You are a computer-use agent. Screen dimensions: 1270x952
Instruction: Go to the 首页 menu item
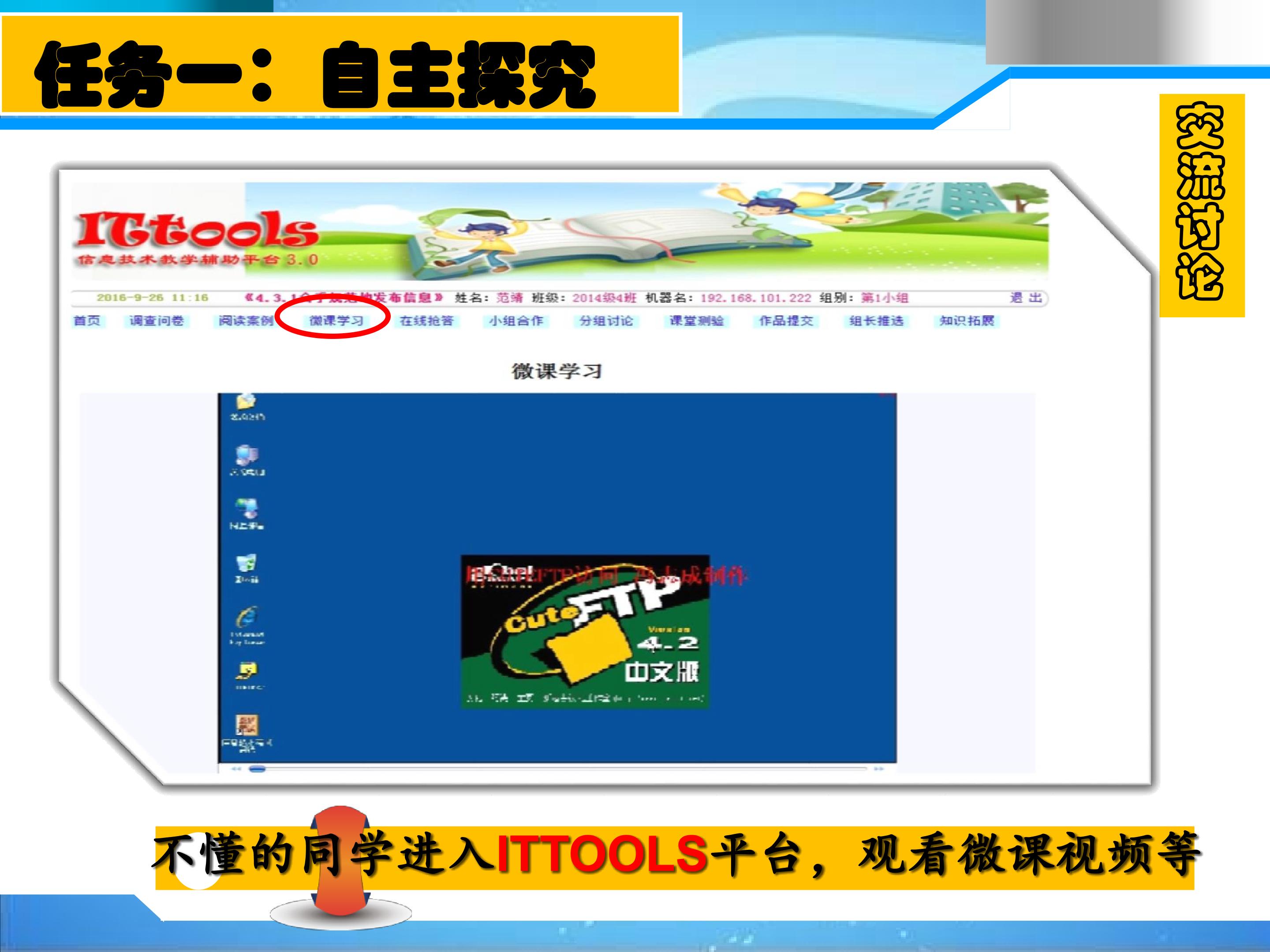tap(87, 320)
